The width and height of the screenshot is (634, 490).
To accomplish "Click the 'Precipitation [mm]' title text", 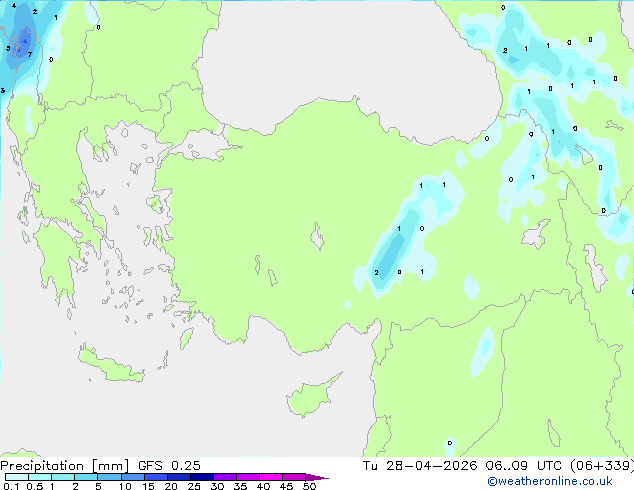I will (64, 466).
